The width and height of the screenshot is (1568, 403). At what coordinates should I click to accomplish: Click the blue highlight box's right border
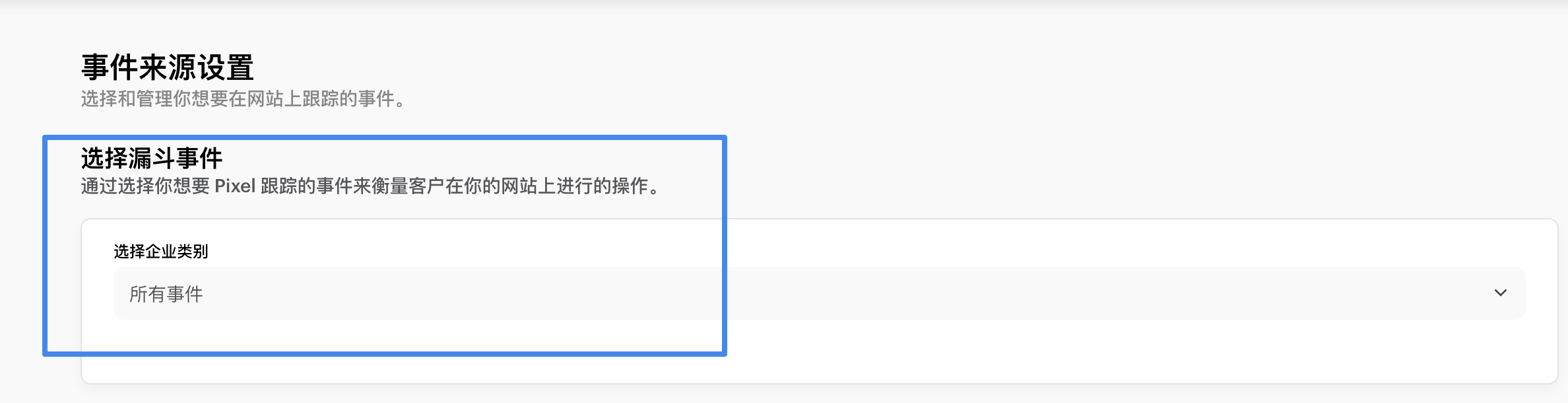click(x=725, y=246)
